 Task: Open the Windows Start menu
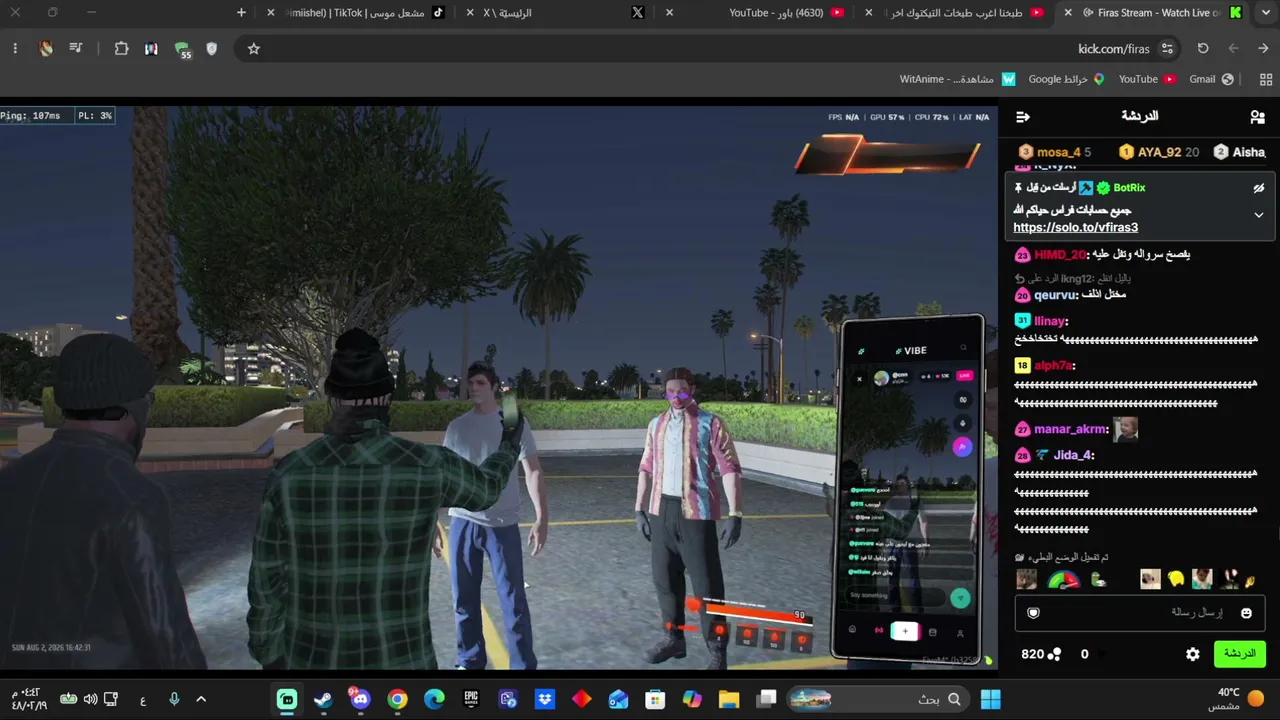pyautogui.click(x=991, y=699)
